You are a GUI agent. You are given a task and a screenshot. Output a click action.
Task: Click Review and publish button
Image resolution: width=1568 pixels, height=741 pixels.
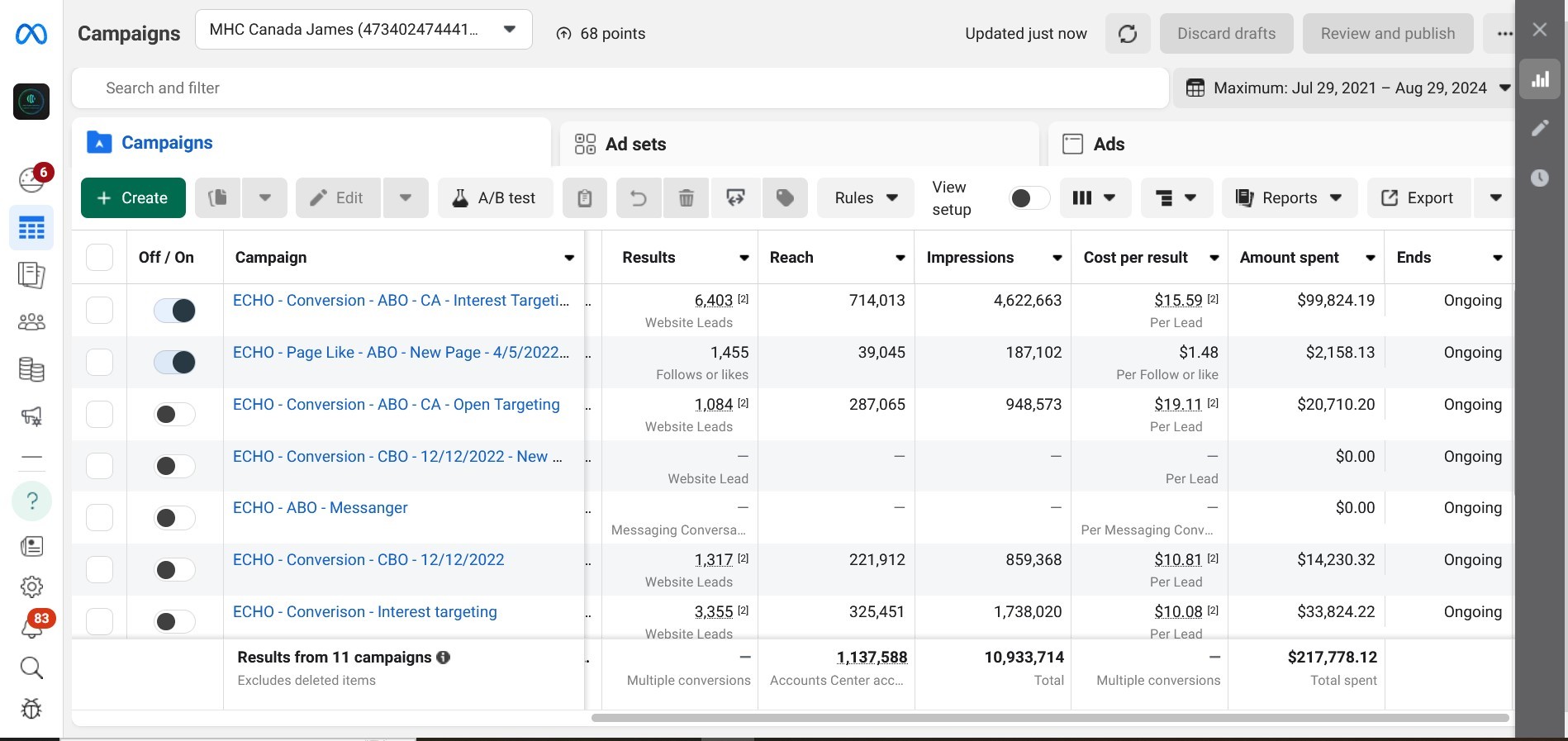click(1388, 34)
